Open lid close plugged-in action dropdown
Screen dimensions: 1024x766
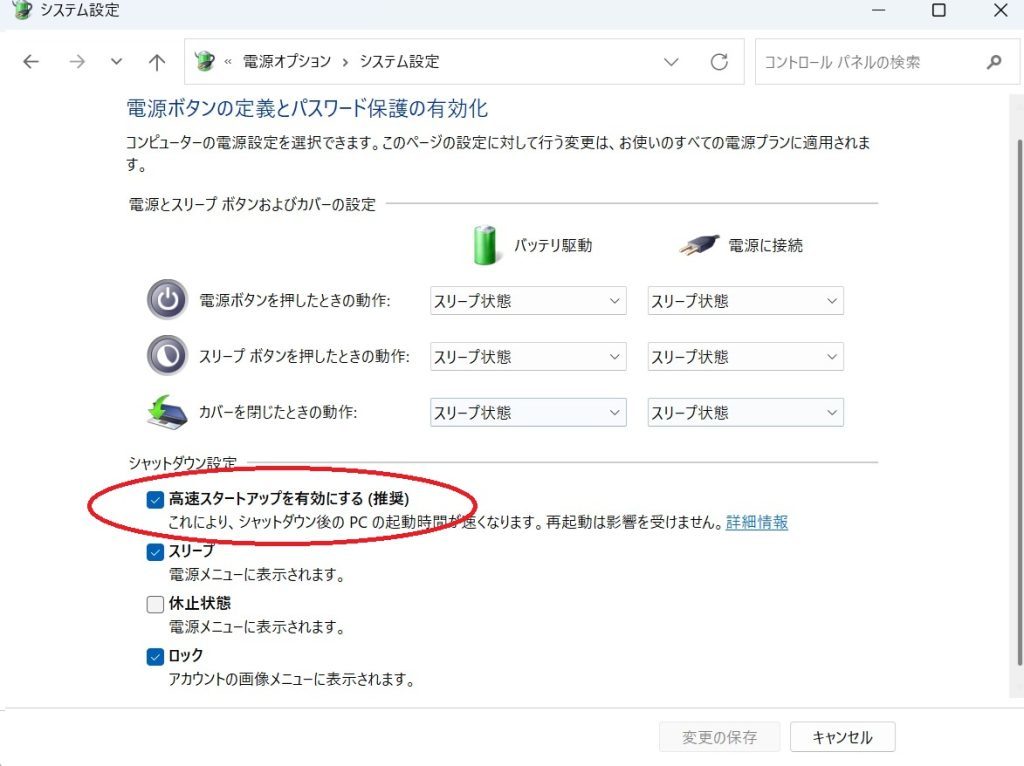point(745,413)
